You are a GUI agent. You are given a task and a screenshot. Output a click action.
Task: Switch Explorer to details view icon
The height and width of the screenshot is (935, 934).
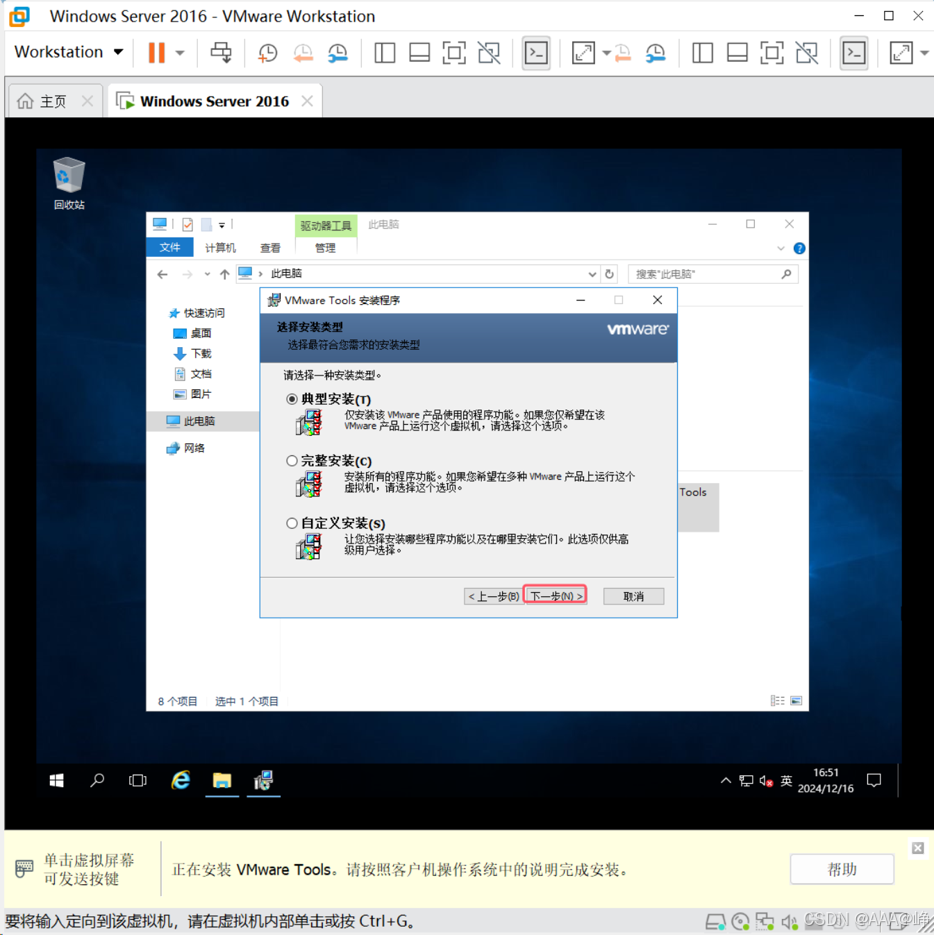click(777, 701)
